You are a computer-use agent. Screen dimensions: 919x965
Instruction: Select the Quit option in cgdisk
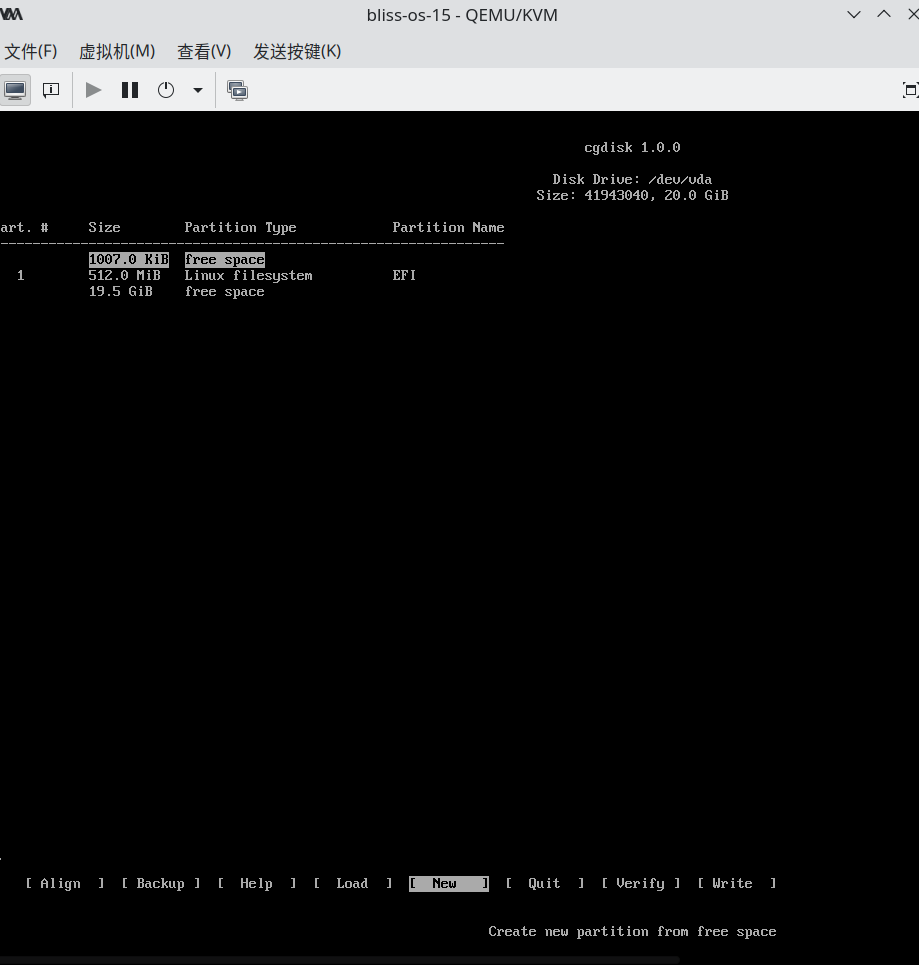544,883
